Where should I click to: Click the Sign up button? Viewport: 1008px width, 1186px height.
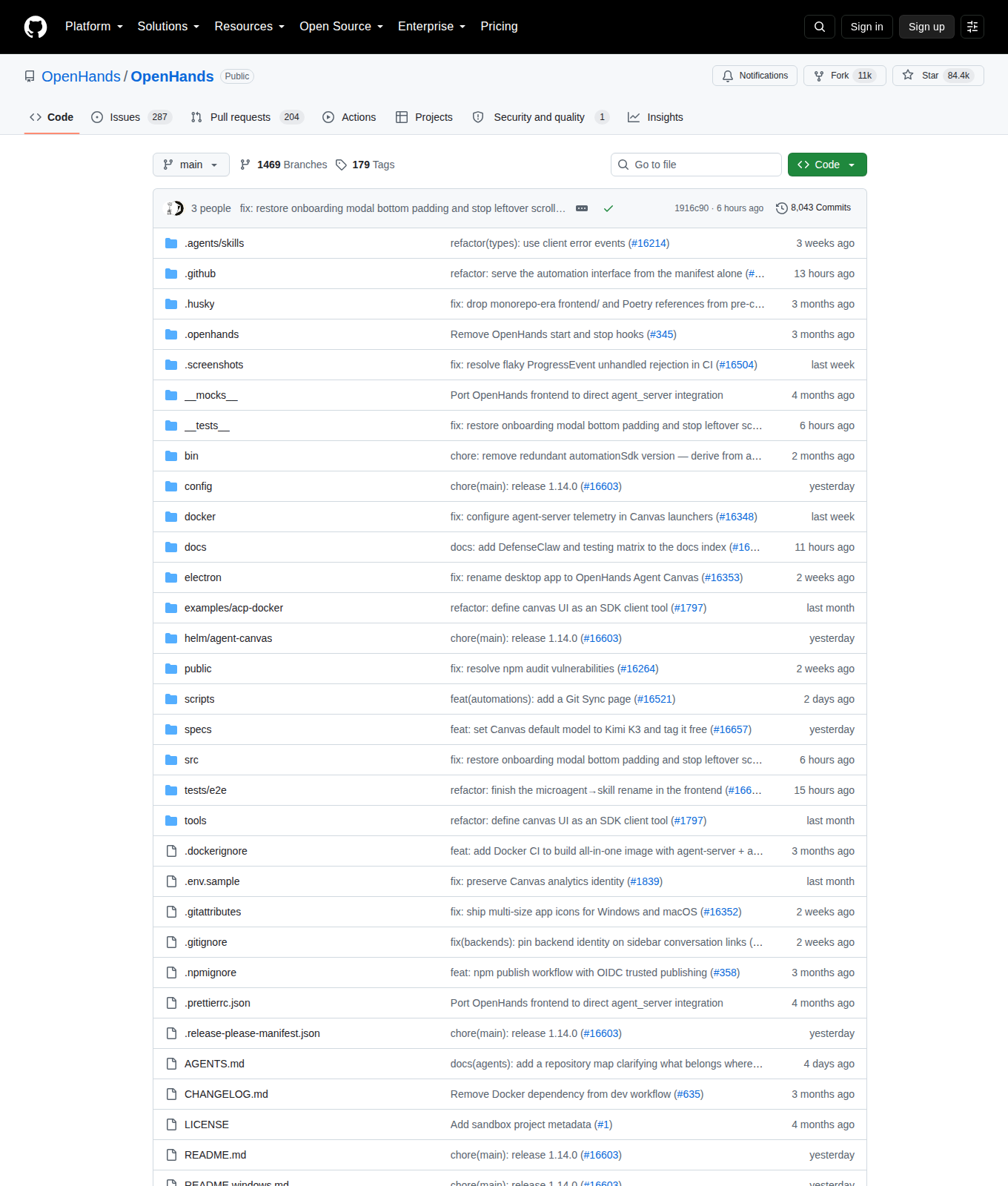point(926,27)
